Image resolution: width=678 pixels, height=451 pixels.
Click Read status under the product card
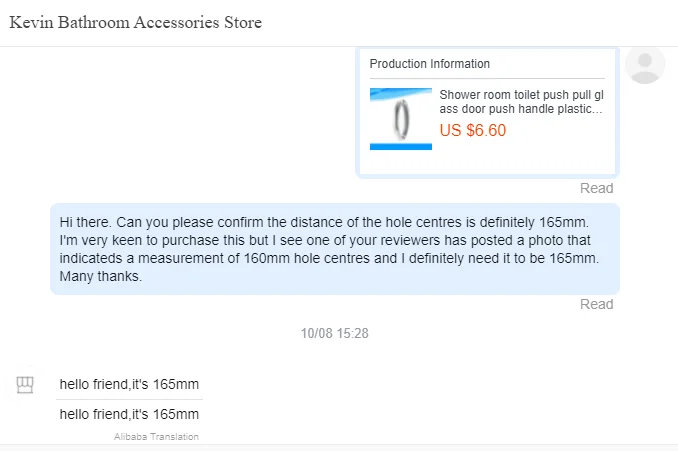coord(597,188)
